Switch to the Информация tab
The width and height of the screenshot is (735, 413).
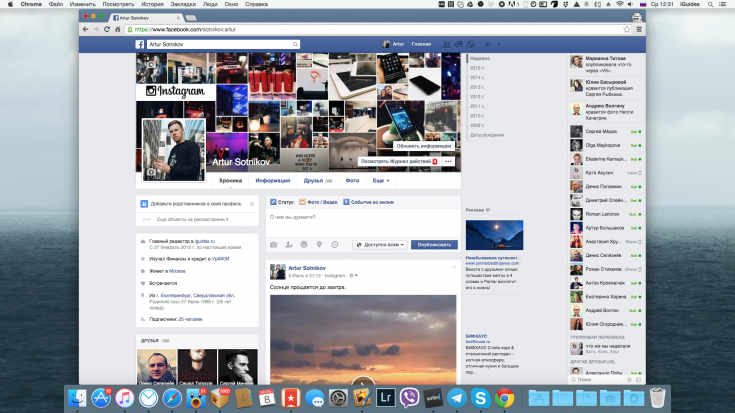[x=272, y=181]
